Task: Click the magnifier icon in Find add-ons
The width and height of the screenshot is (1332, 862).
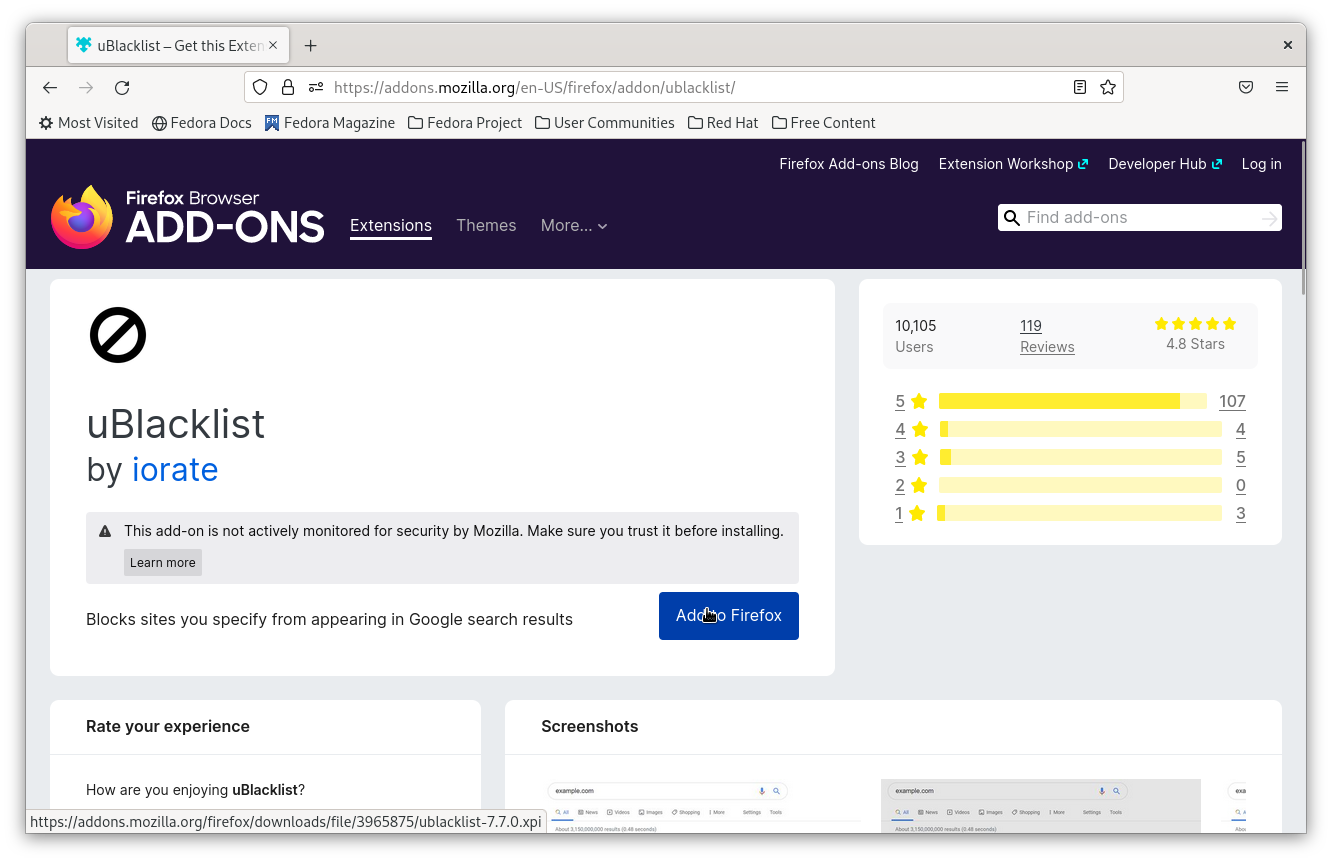Action: 1012,218
